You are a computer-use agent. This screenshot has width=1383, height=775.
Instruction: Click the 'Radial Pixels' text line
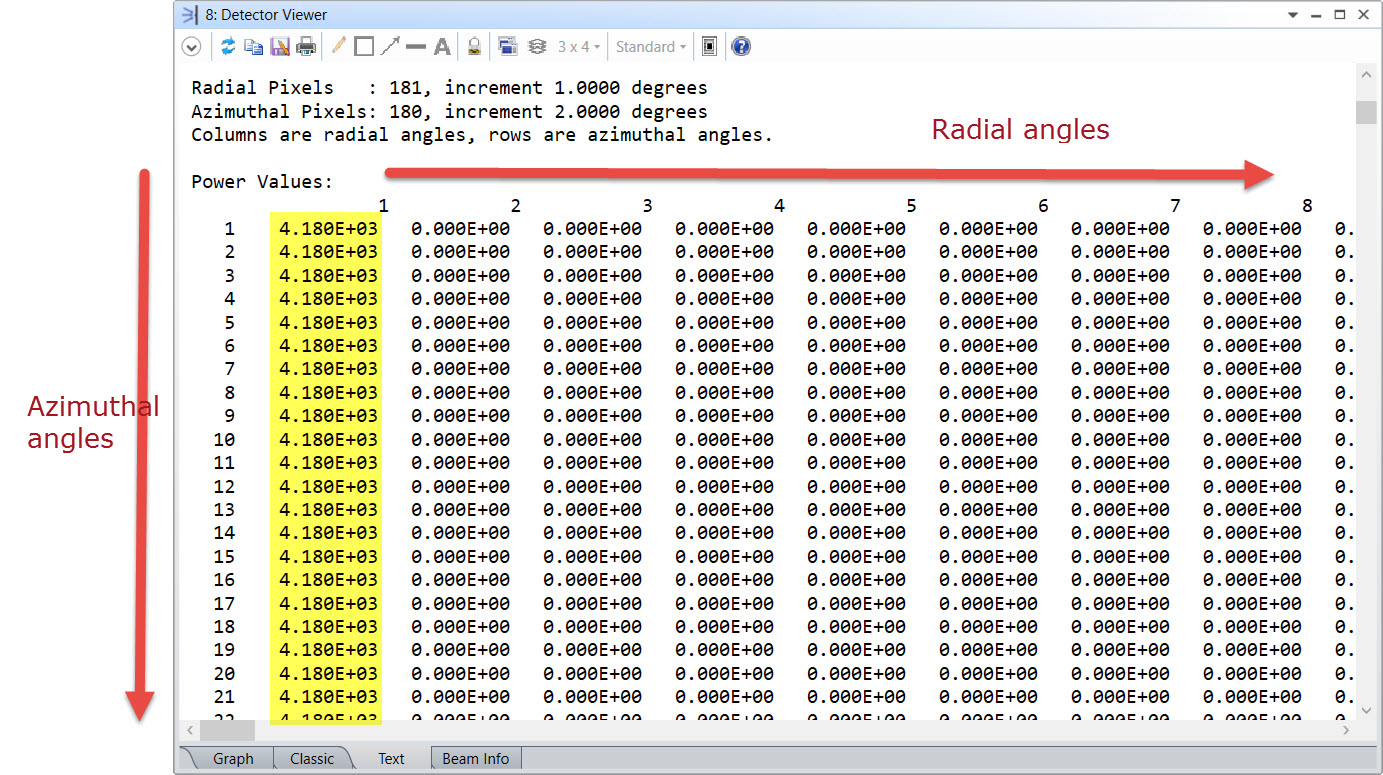click(x=449, y=88)
